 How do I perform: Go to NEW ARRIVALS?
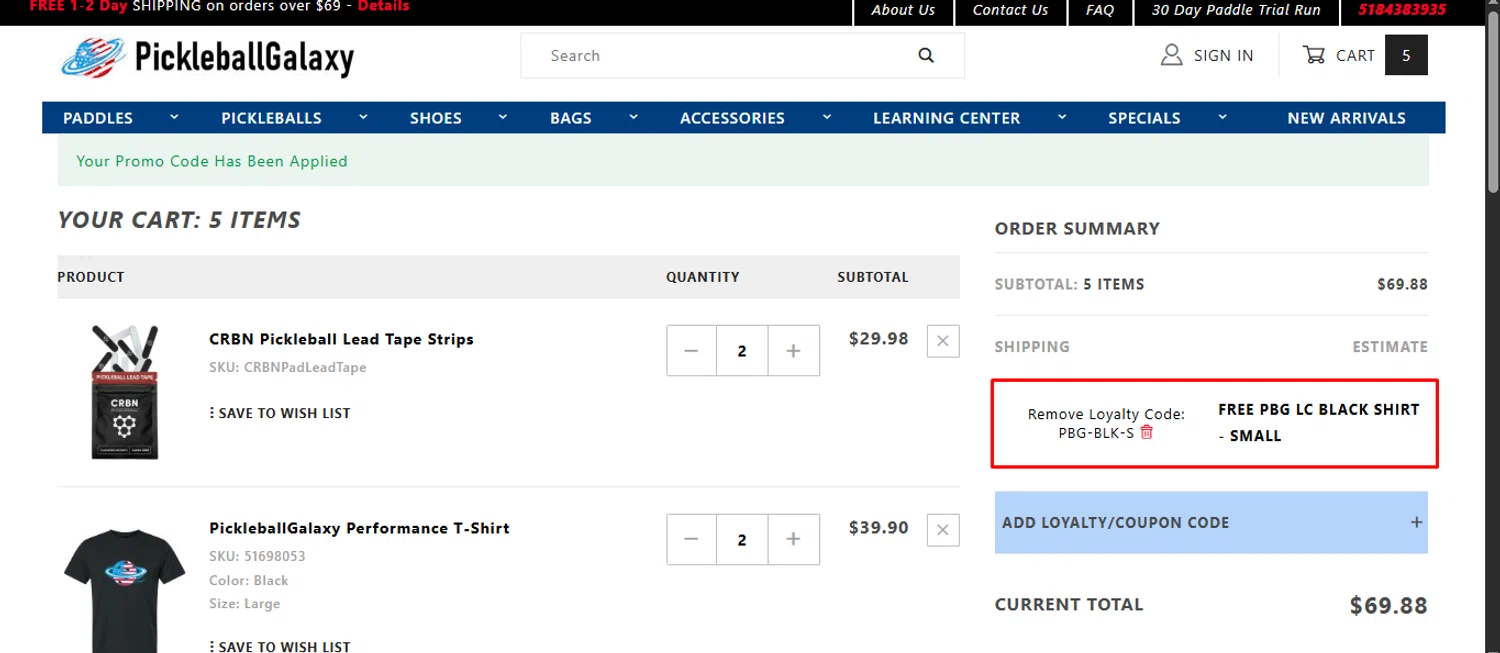tap(1346, 118)
